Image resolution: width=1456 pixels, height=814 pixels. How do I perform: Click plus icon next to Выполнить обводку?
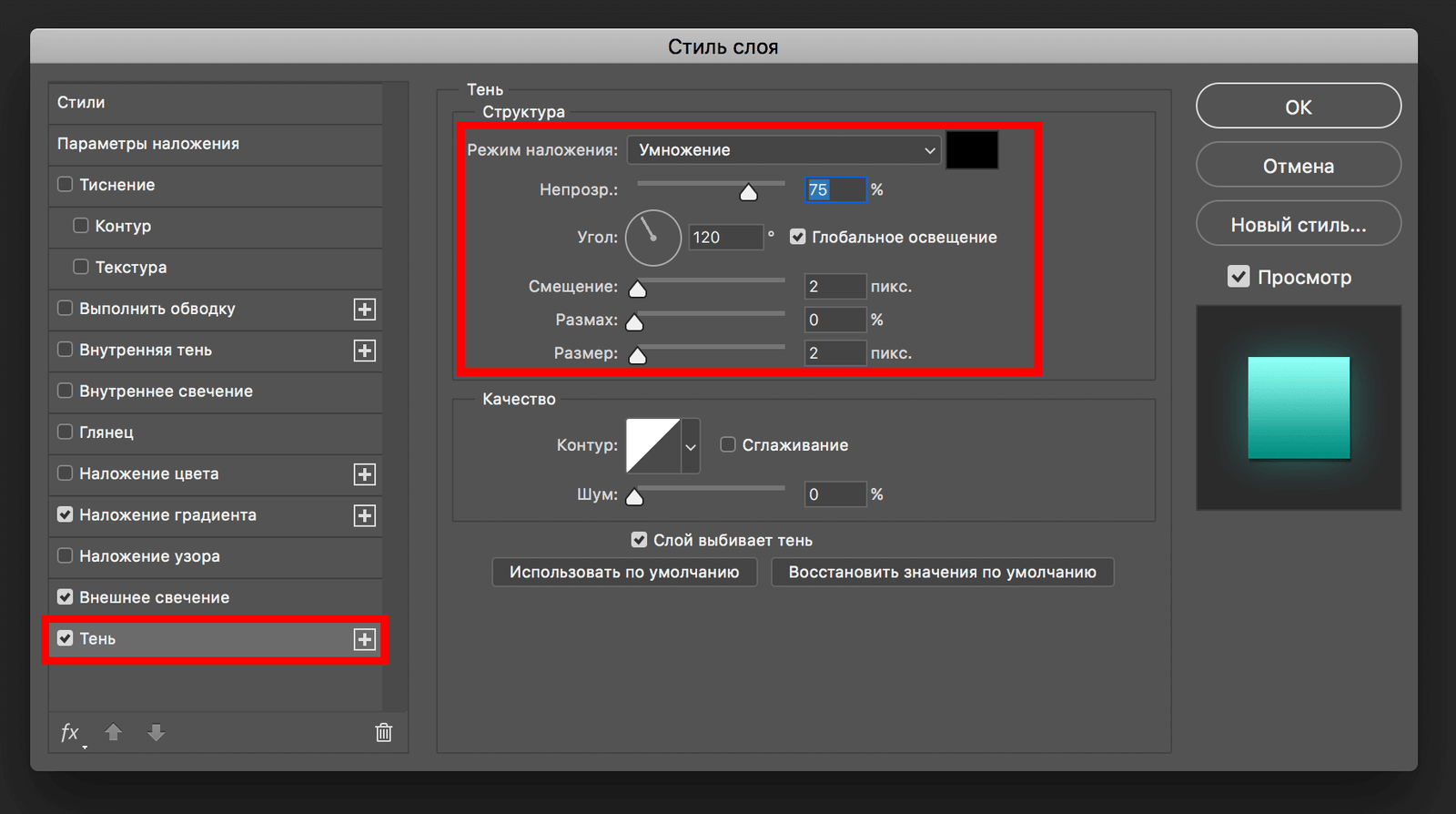tap(365, 310)
